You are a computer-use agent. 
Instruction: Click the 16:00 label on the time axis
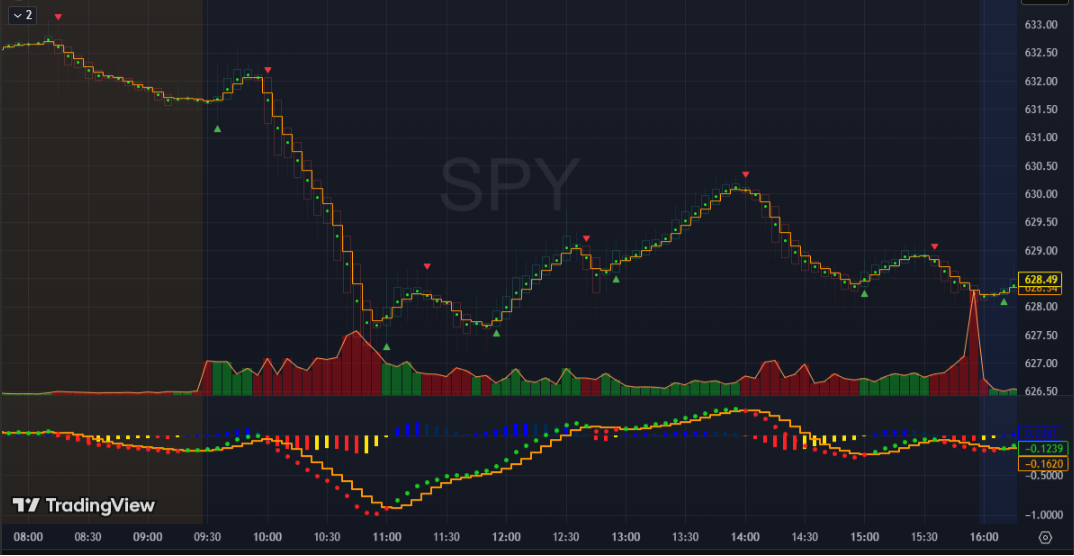point(985,537)
